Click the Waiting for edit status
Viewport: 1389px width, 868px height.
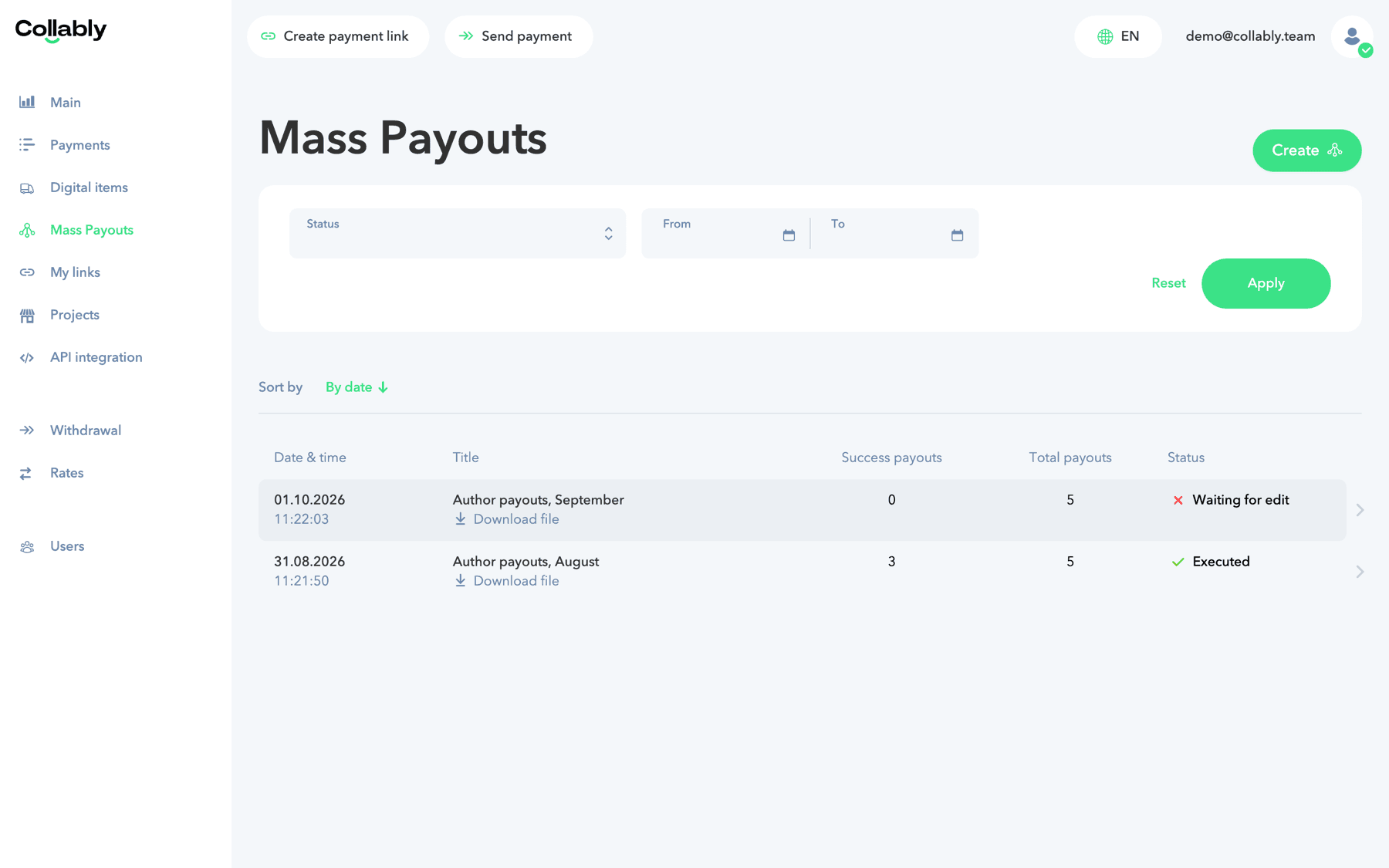click(1240, 500)
